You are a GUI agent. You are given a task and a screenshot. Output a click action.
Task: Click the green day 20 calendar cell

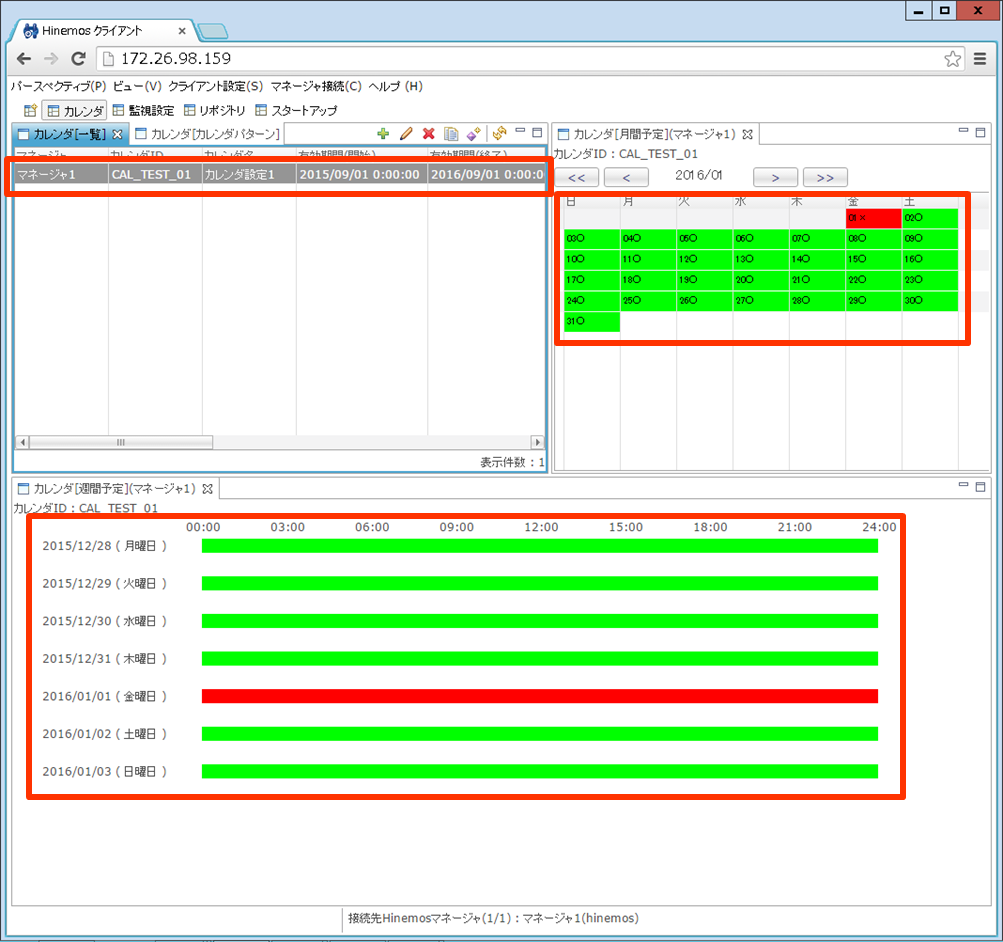tap(761, 279)
